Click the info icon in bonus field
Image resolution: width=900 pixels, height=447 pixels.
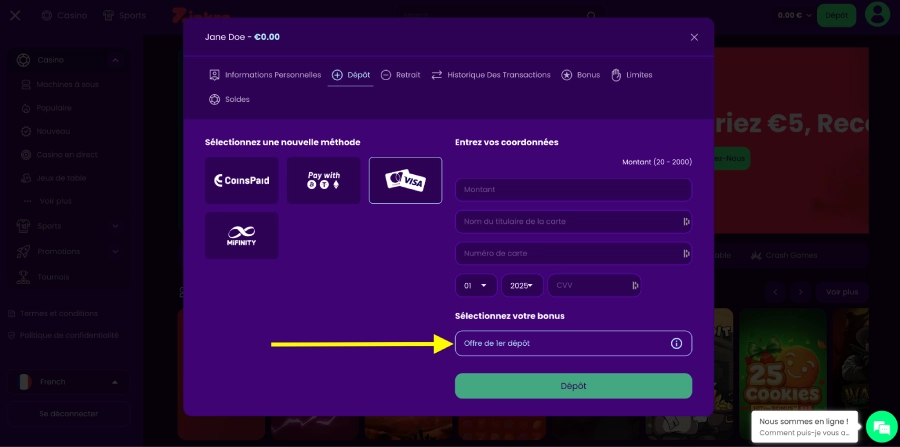tap(676, 343)
